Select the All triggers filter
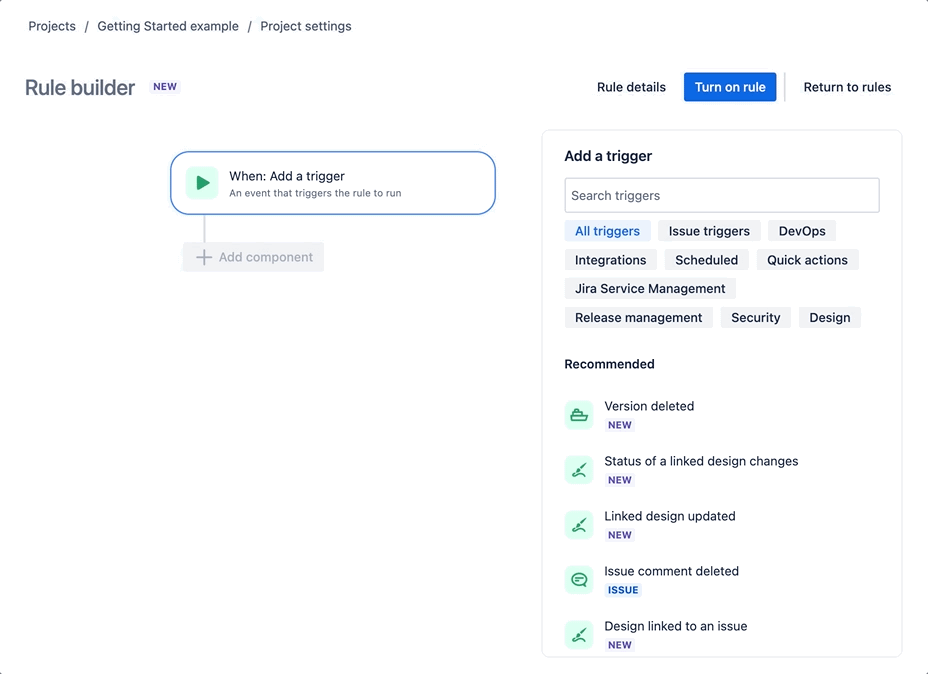 point(607,231)
